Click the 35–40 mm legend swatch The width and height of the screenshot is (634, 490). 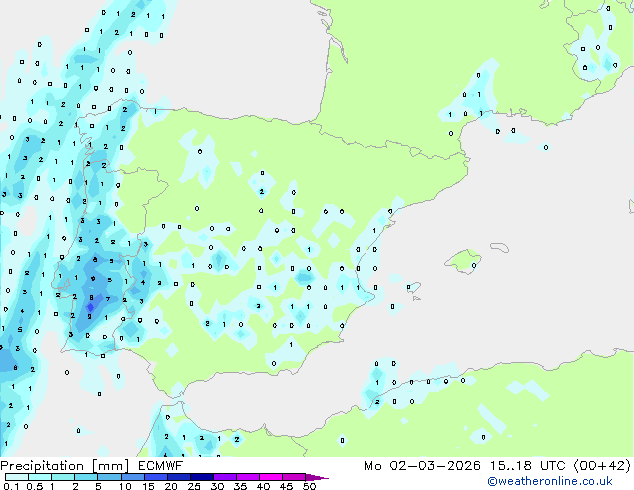(247, 477)
